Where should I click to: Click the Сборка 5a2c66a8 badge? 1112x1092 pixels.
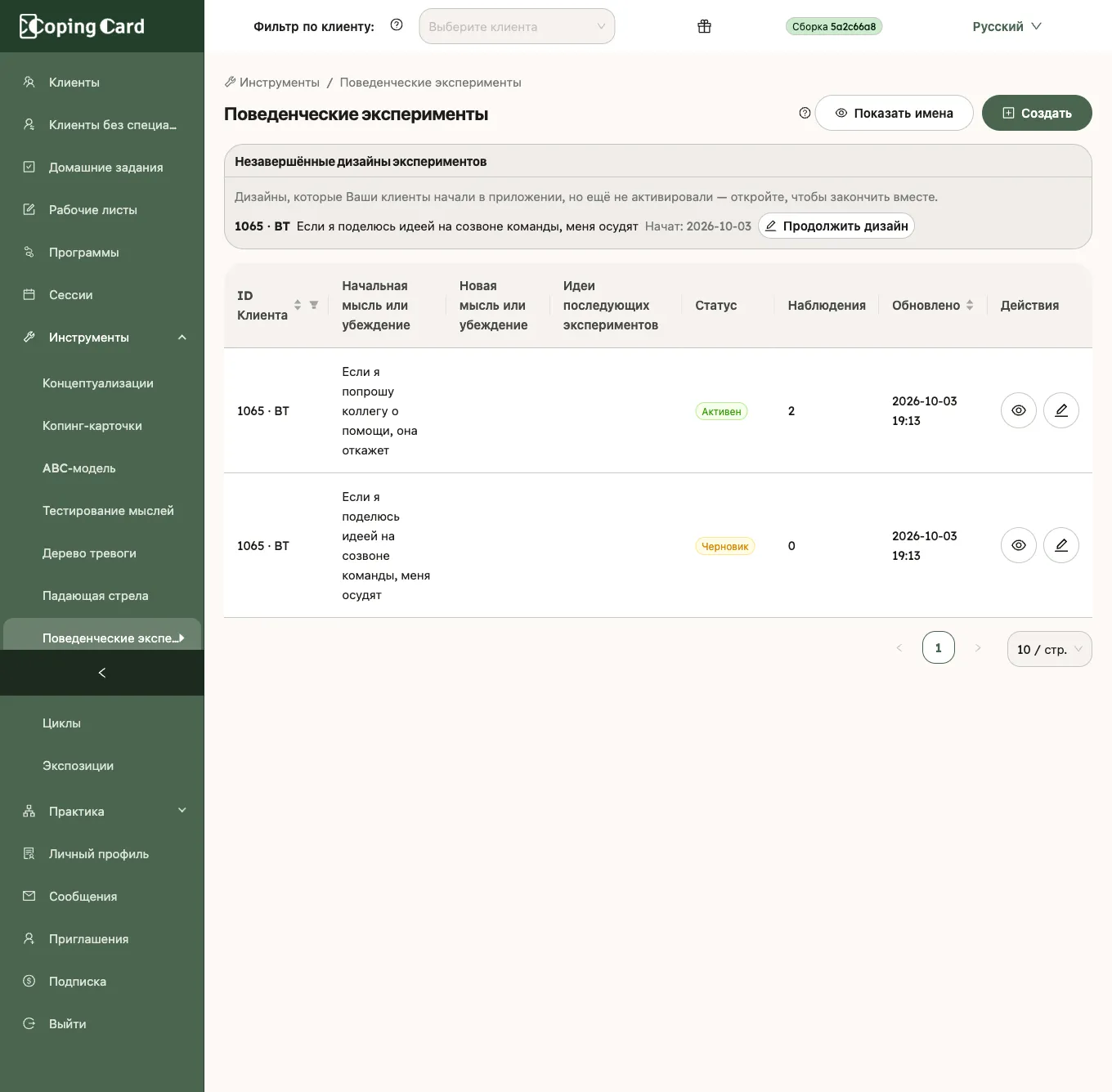pyautogui.click(x=834, y=26)
